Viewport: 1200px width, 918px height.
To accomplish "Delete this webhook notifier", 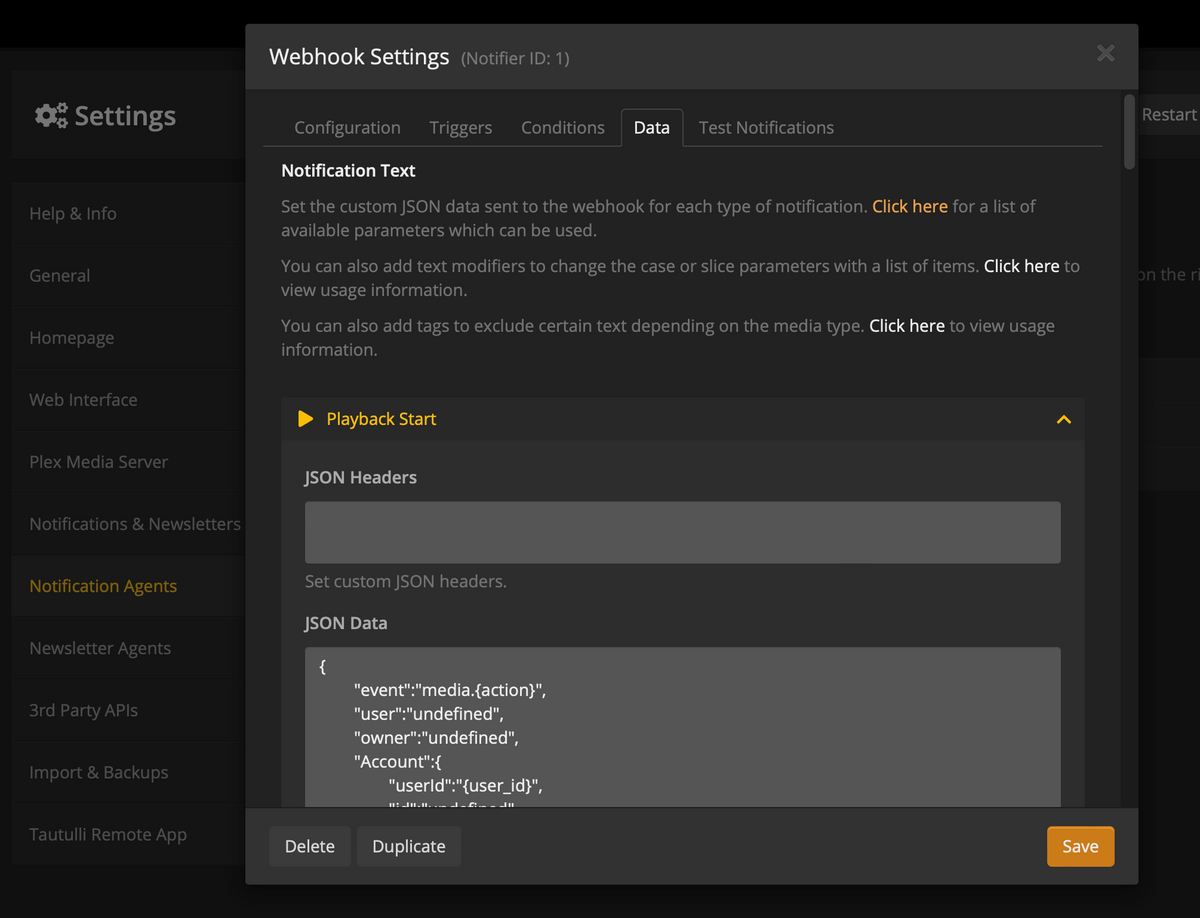I will click(x=309, y=846).
